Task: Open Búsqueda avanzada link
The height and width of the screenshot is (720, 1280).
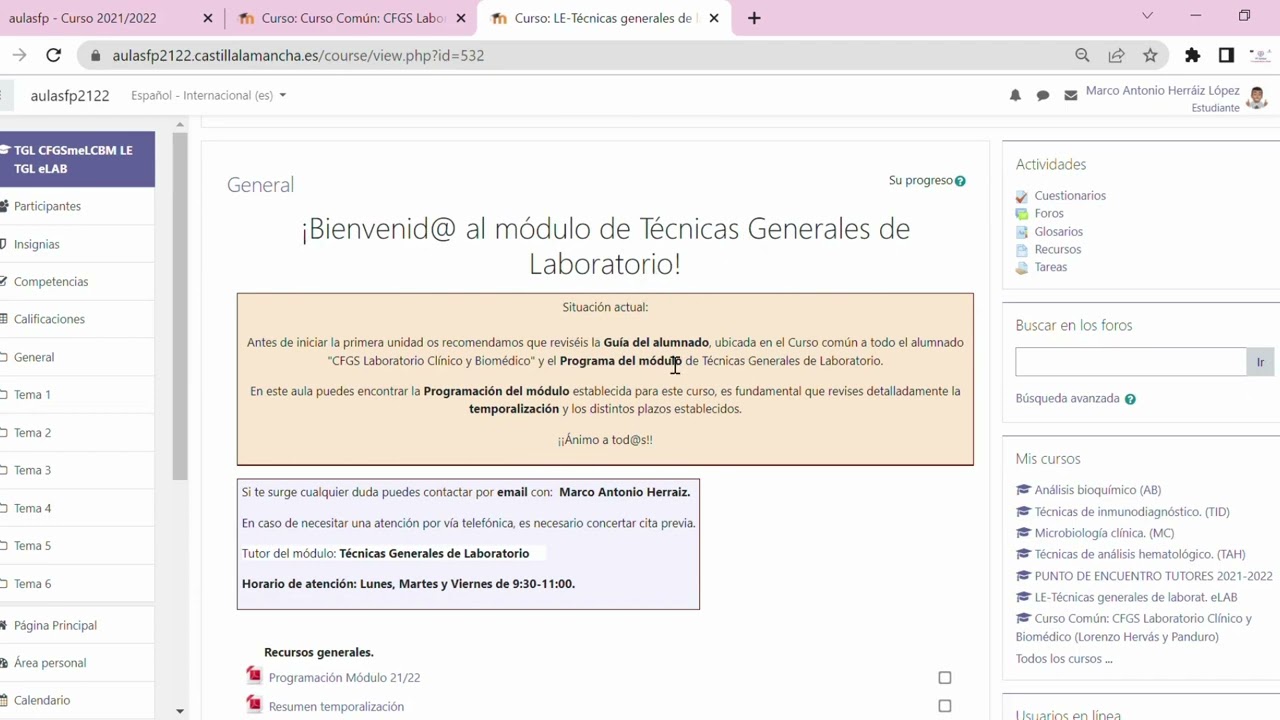Action: (x=1067, y=398)
